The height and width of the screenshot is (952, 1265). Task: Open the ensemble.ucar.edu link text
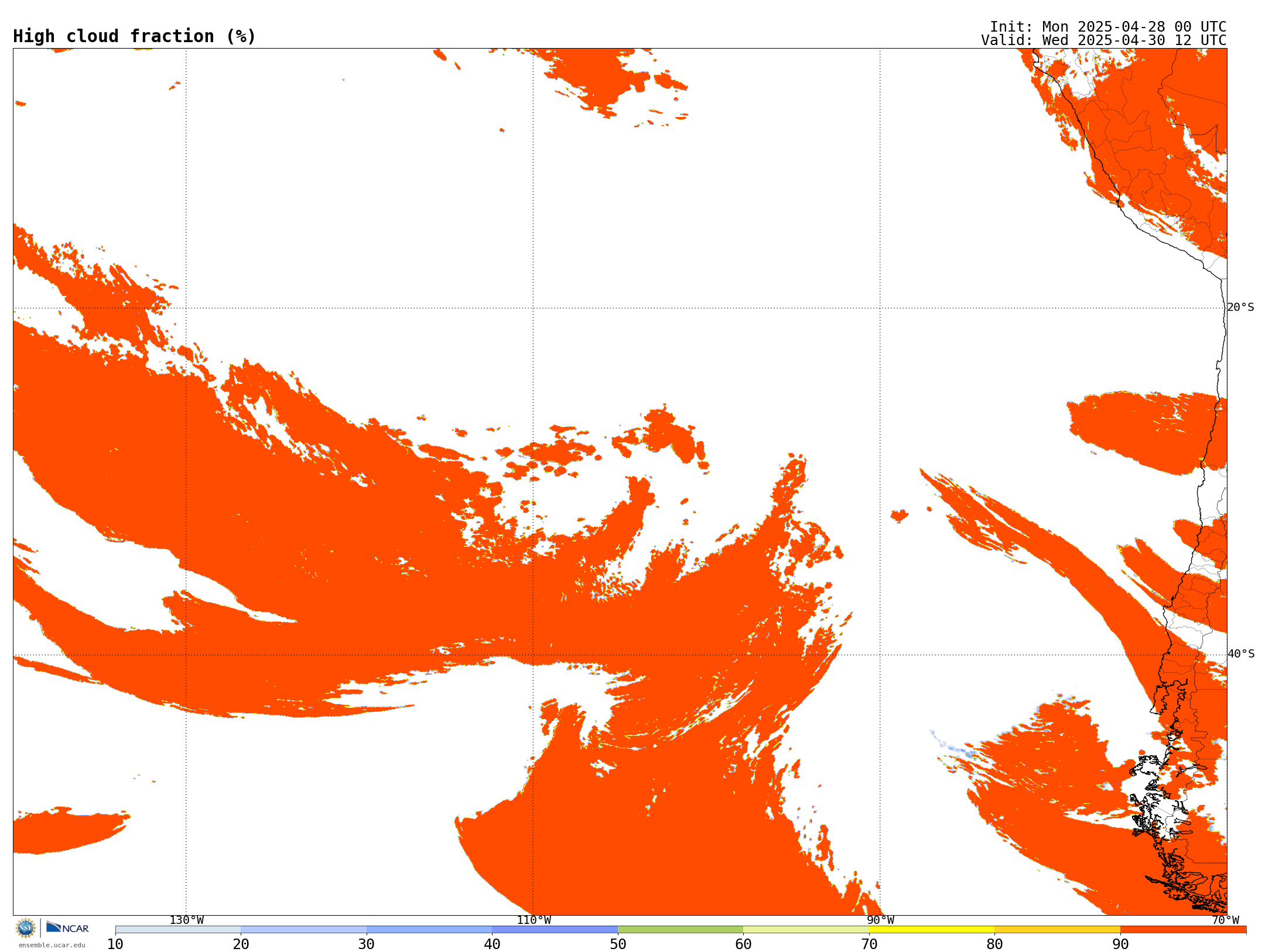(52, 945)
